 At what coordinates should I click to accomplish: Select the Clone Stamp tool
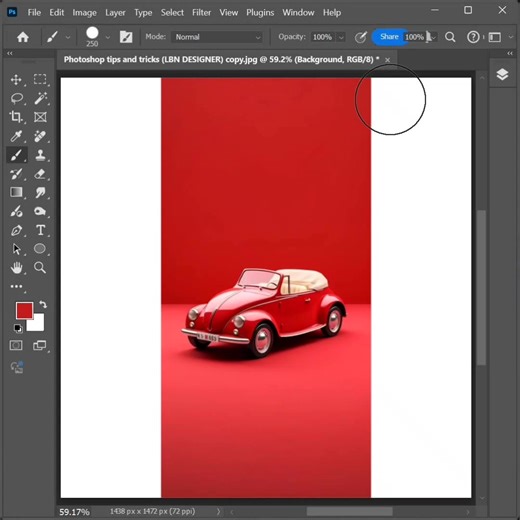[x=40, y=155]
